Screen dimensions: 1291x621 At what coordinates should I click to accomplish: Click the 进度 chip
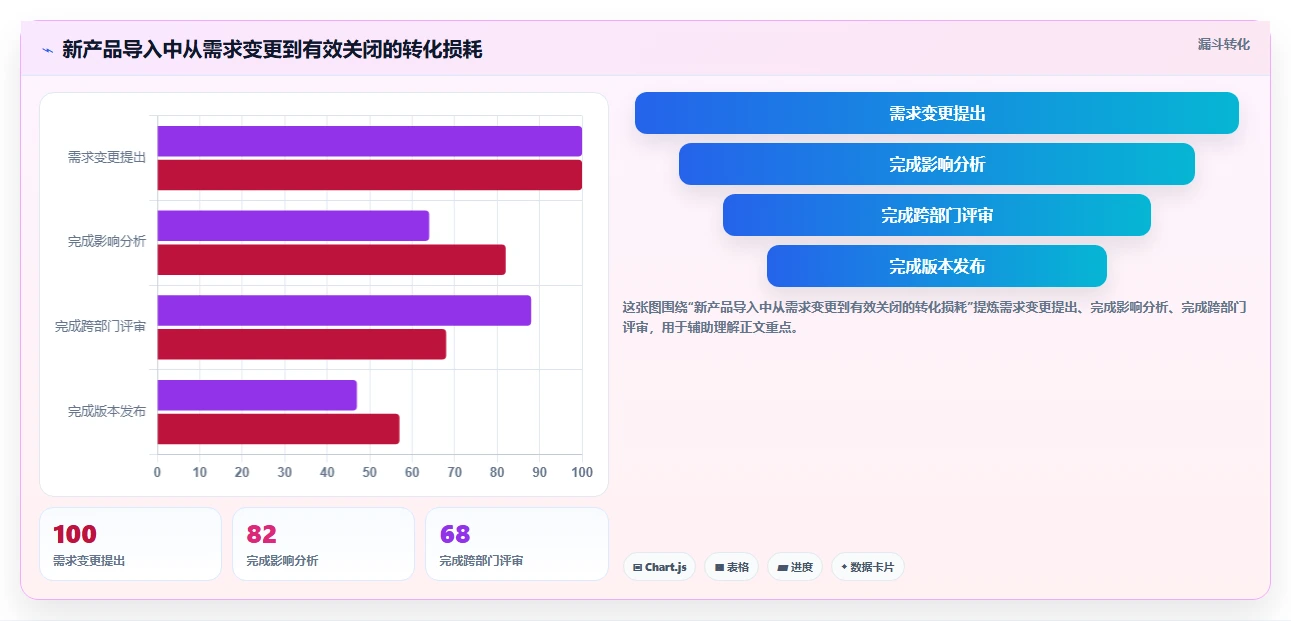coord(795,567)
